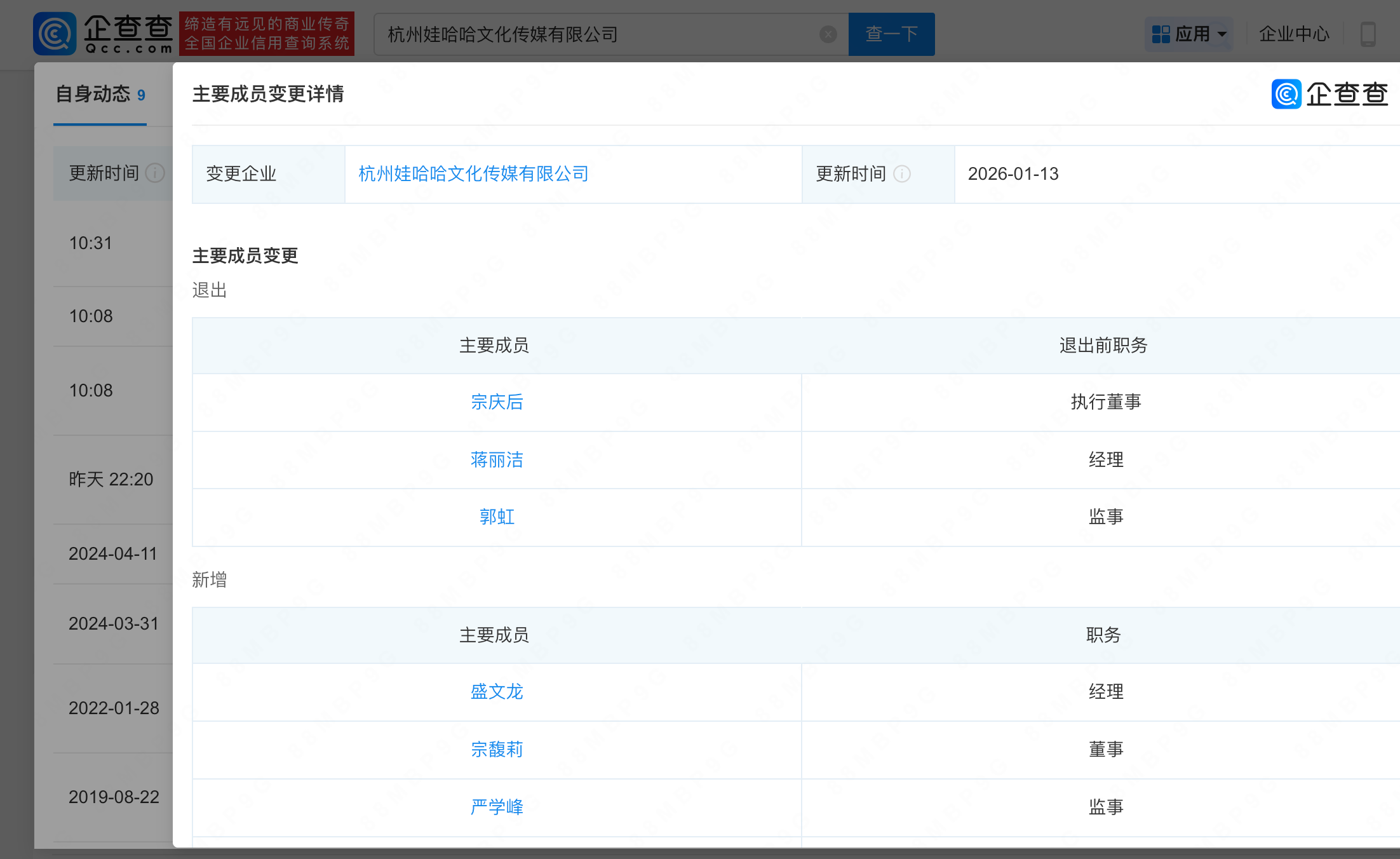The image size is (1400, 859).
Task: Open 宗馥莉 profile link
Action: 497,750
